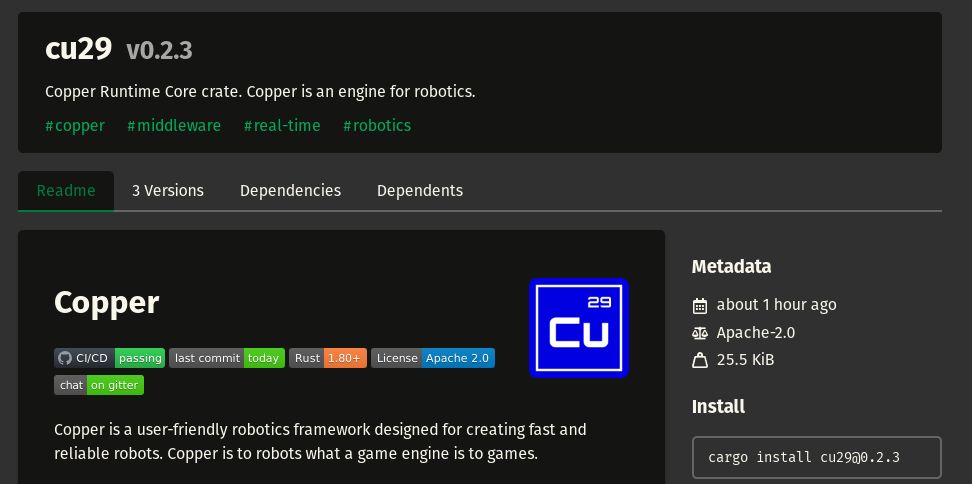
Task: Follow the #middleware keyword link
Action: (x=174, y=126)
